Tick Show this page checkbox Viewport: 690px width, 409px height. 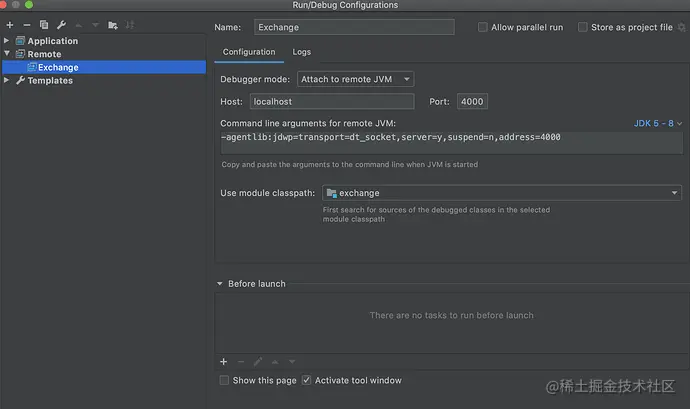(x=224, y=380)
